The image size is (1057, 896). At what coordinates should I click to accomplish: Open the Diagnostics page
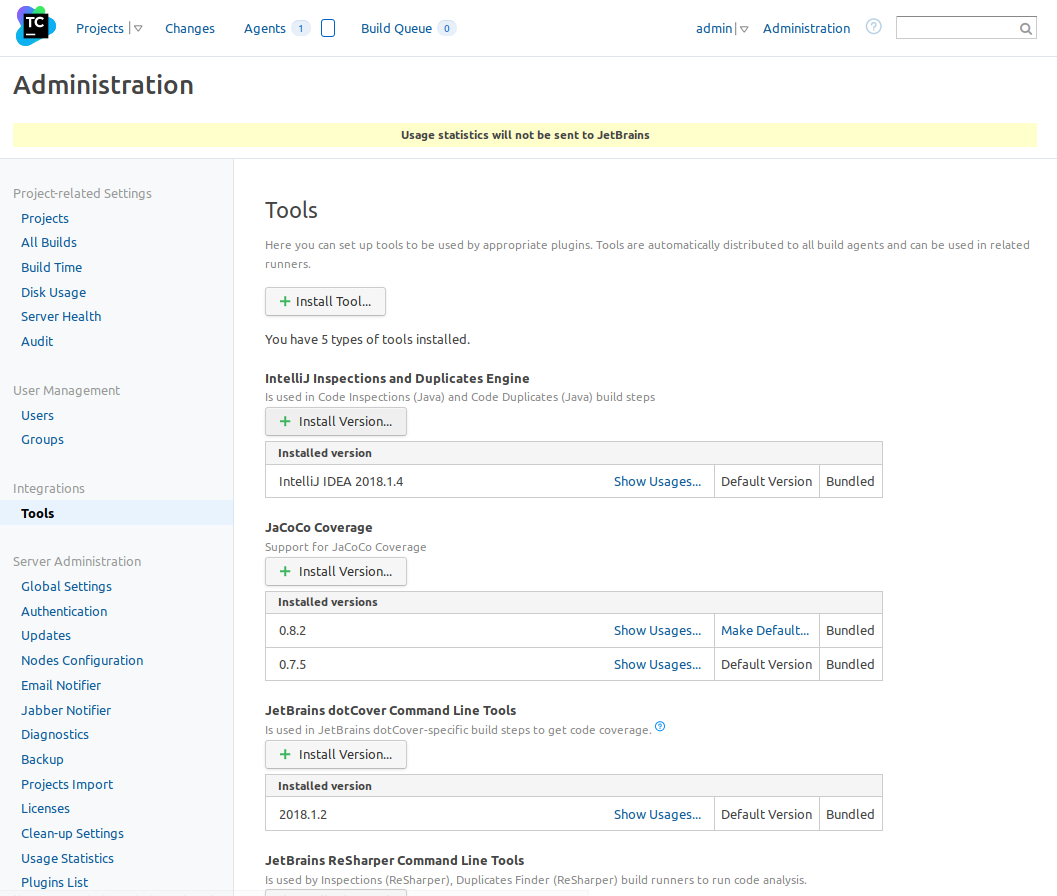55,734
